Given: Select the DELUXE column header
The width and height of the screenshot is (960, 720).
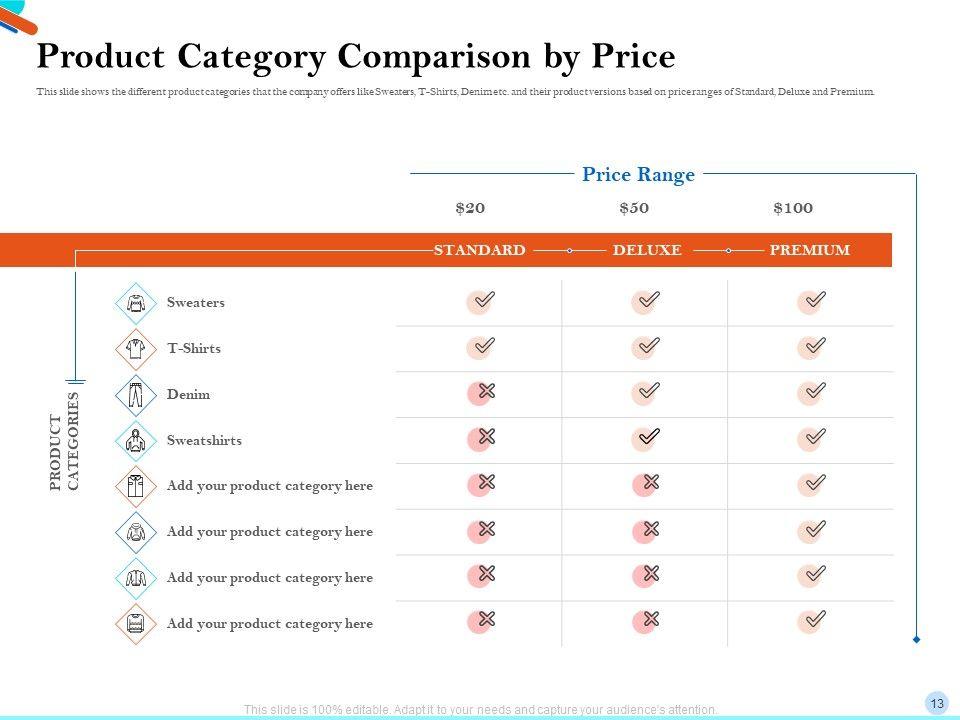Looking at the screenshot, I should (647, 250).
